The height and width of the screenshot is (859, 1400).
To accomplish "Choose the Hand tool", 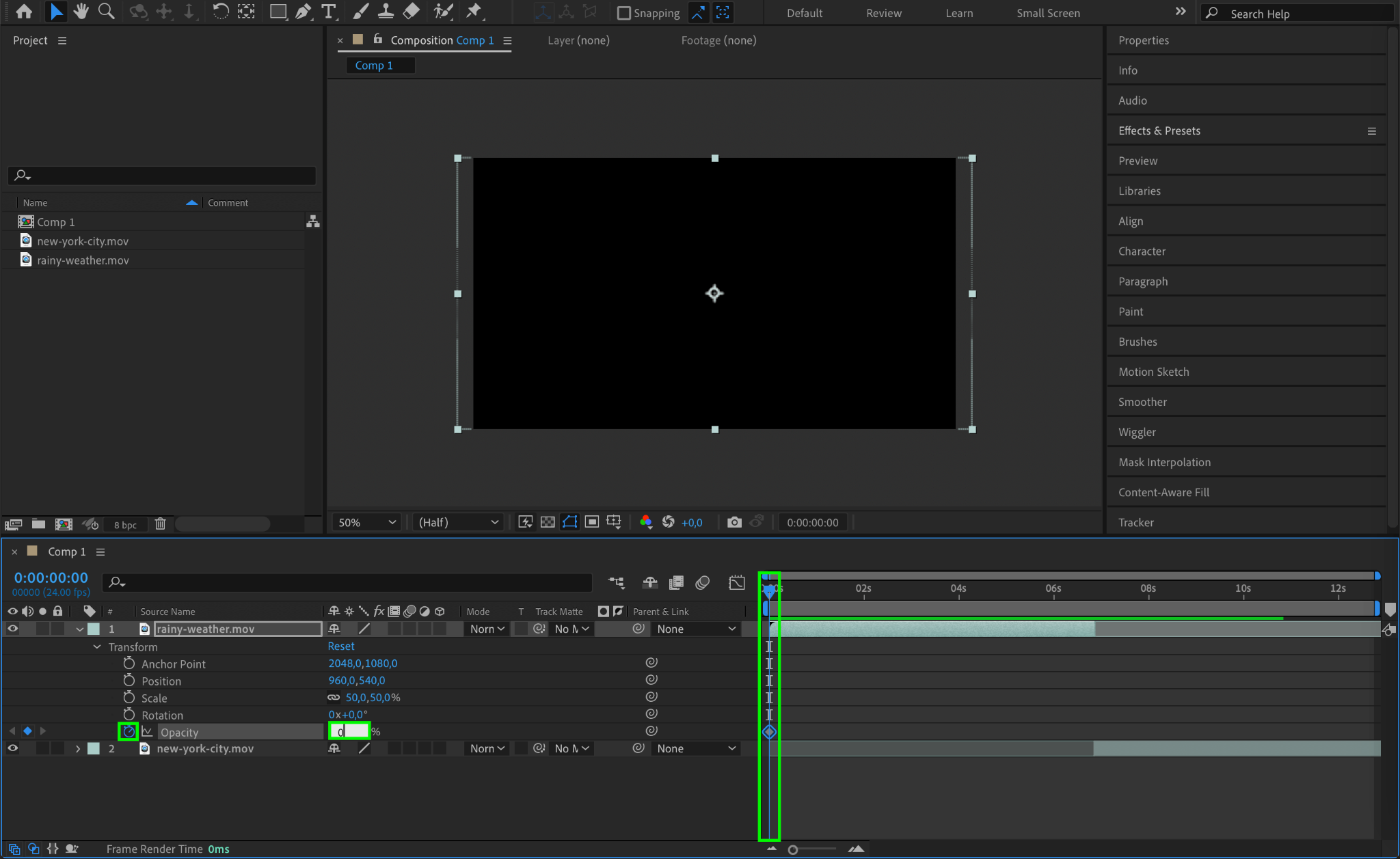I will click(x=81, y=12).
